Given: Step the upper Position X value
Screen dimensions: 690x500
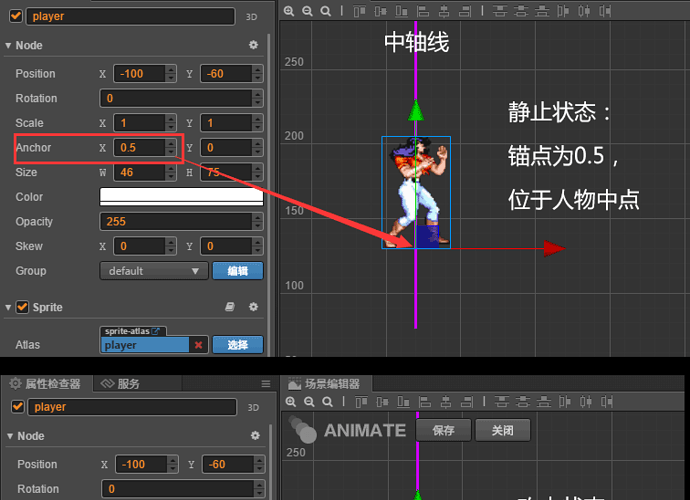Looking at the screenshot, I should pyautogui.click(x=171, y=74).
